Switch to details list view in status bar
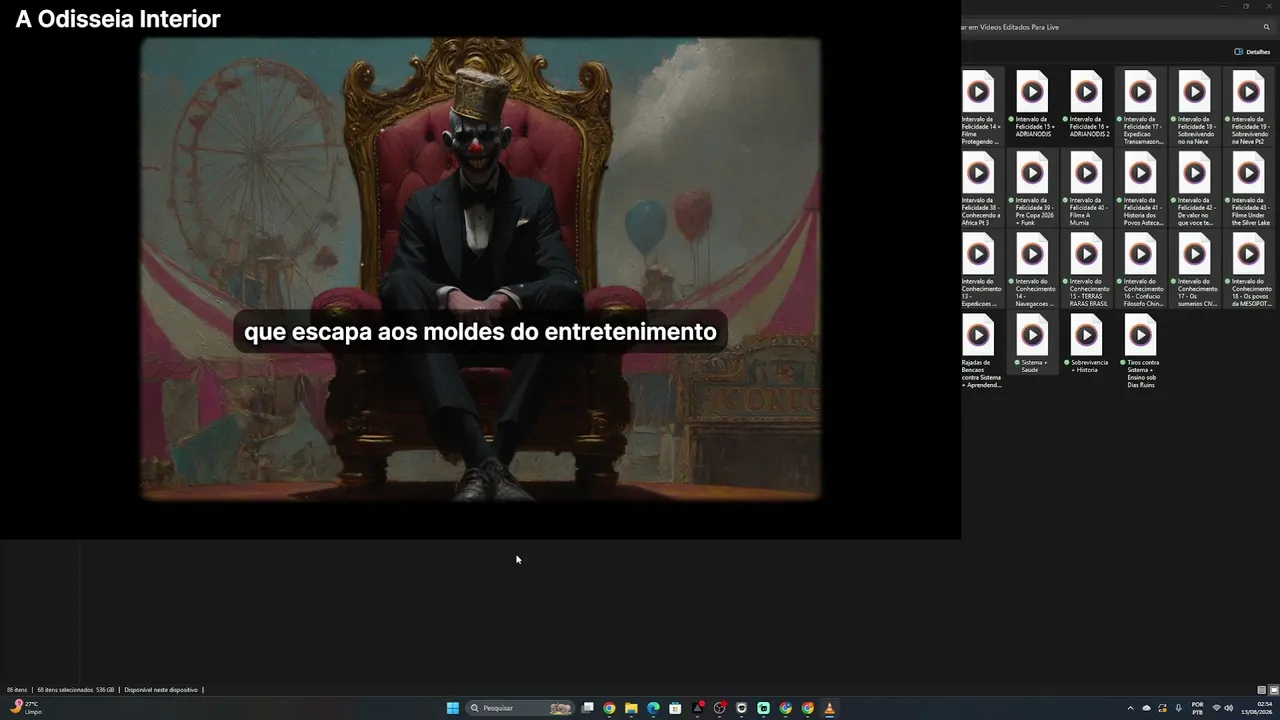 pos(1261,690)
